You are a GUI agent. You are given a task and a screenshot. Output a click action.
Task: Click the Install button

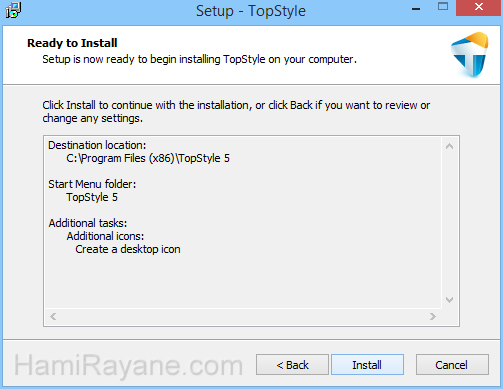pos(367,365)
